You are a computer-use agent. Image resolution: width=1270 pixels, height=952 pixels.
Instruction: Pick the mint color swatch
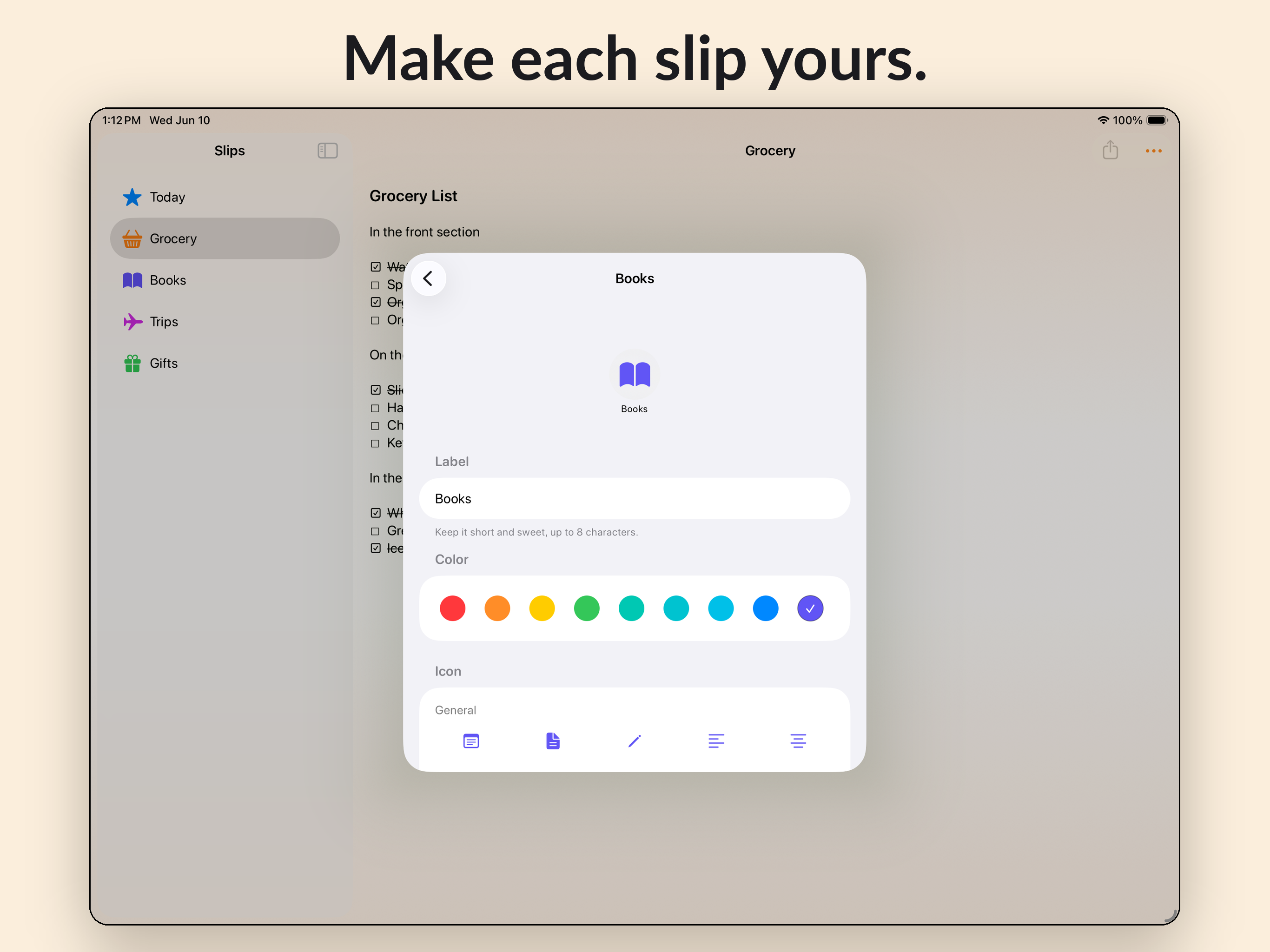tap(632, 608)
